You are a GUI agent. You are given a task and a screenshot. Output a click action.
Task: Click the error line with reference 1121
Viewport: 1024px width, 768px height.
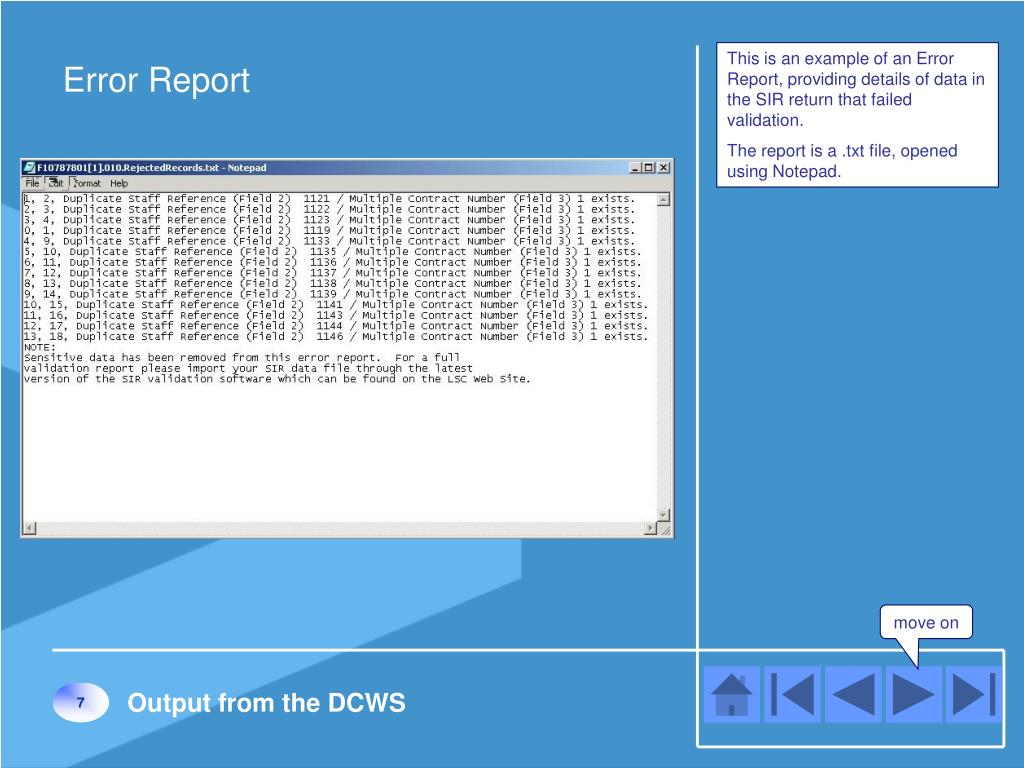click(329, 199)
